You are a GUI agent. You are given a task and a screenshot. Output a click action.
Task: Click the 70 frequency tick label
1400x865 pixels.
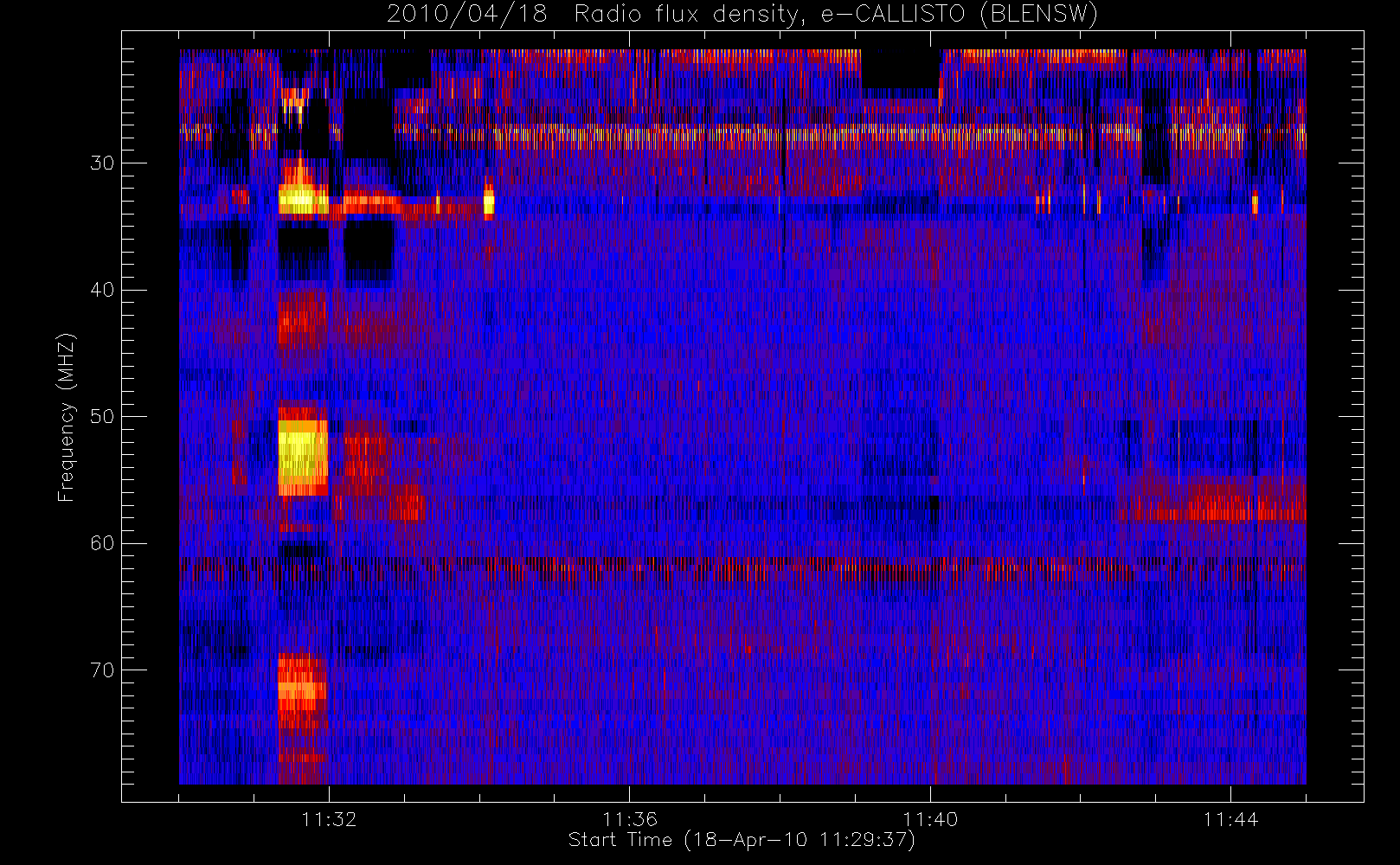101,670
